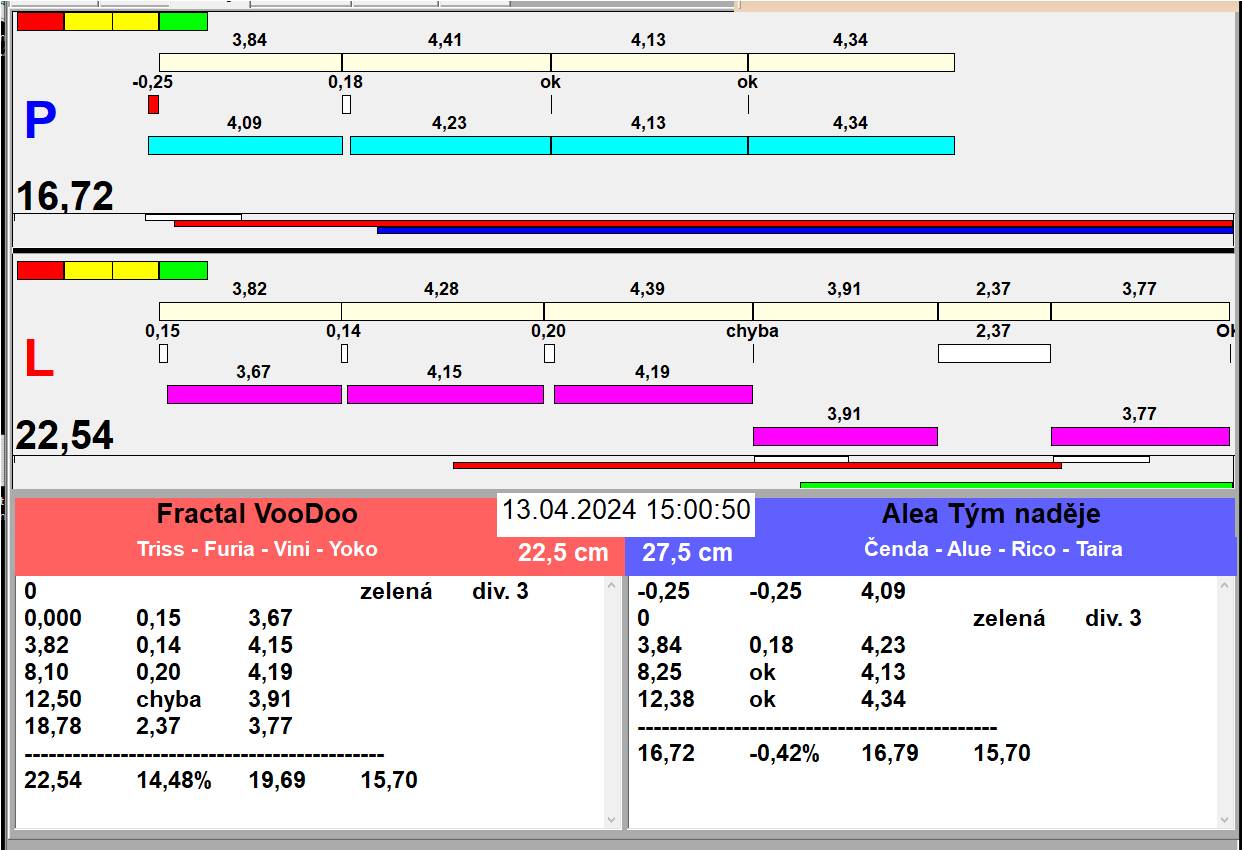The image size is (1242, 850).
Task: Click 19,69 in the left results list
Action: click(277, 781)
